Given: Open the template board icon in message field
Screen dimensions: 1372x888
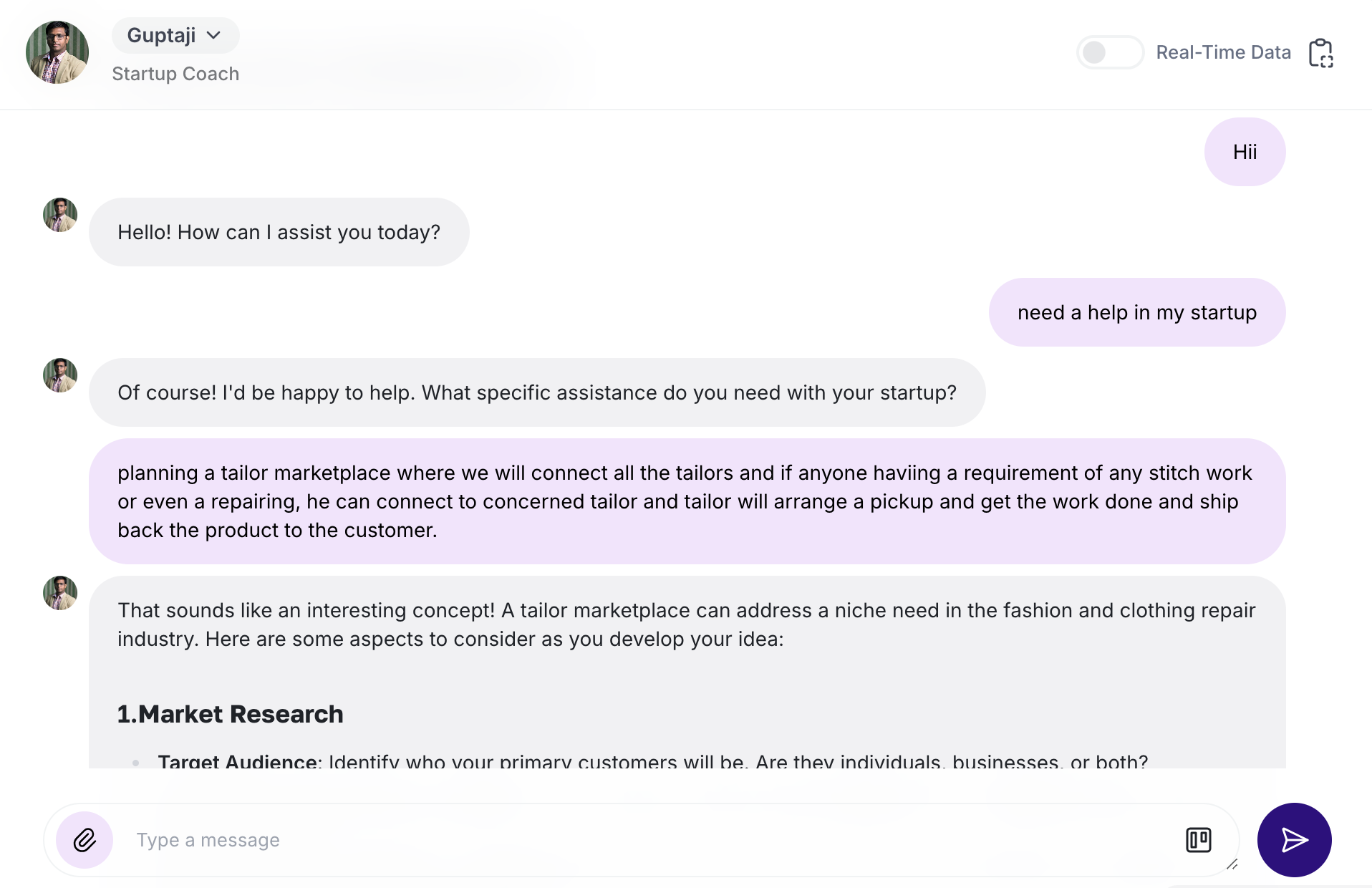Looking at the screenshot, I should coord(1199,839).
